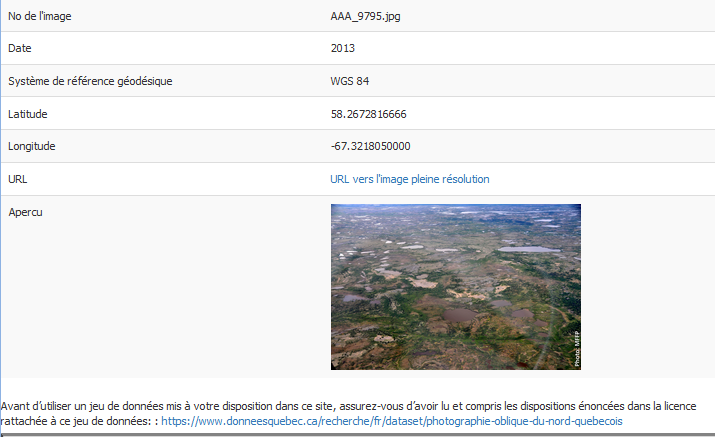Click the 'No de l'image' label

tap(40, 16)
